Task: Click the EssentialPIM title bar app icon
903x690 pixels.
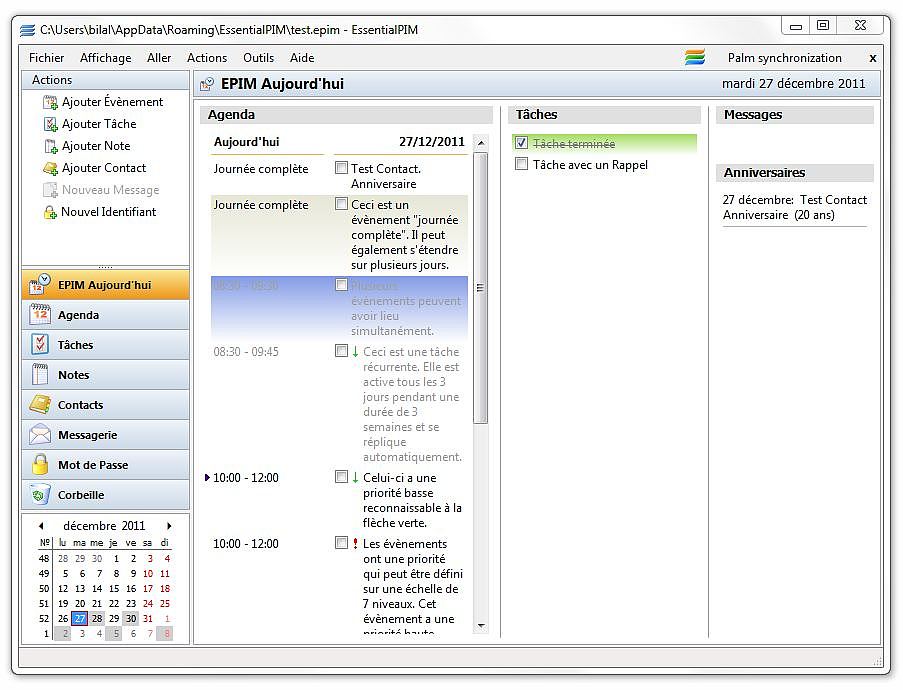Action: click(x=27, y=30)
